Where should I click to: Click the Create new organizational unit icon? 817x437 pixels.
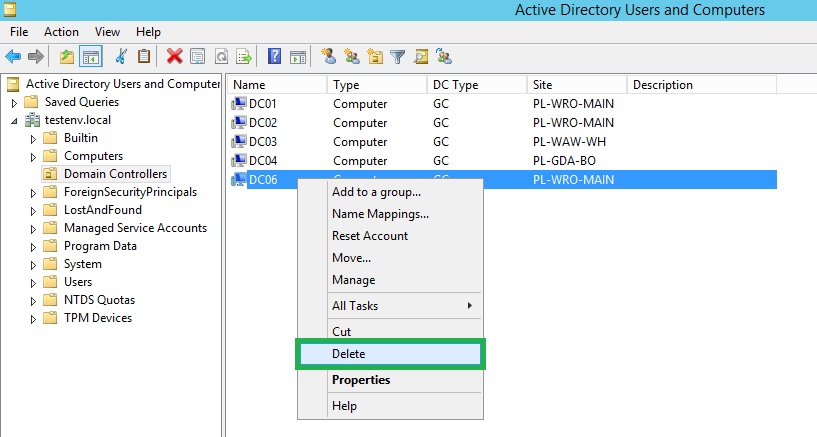375,56
